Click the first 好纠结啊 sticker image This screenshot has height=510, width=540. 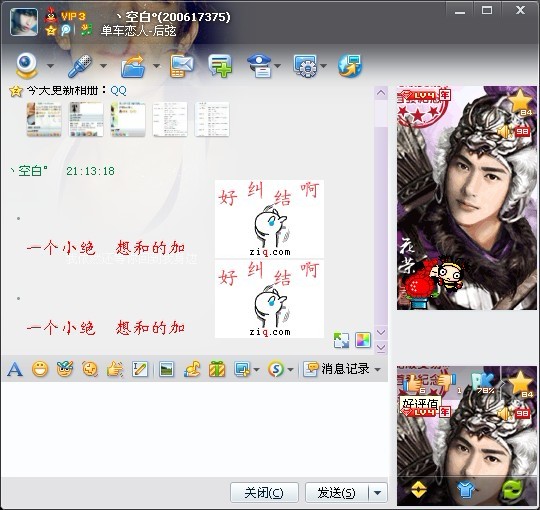tap(269, 219)
